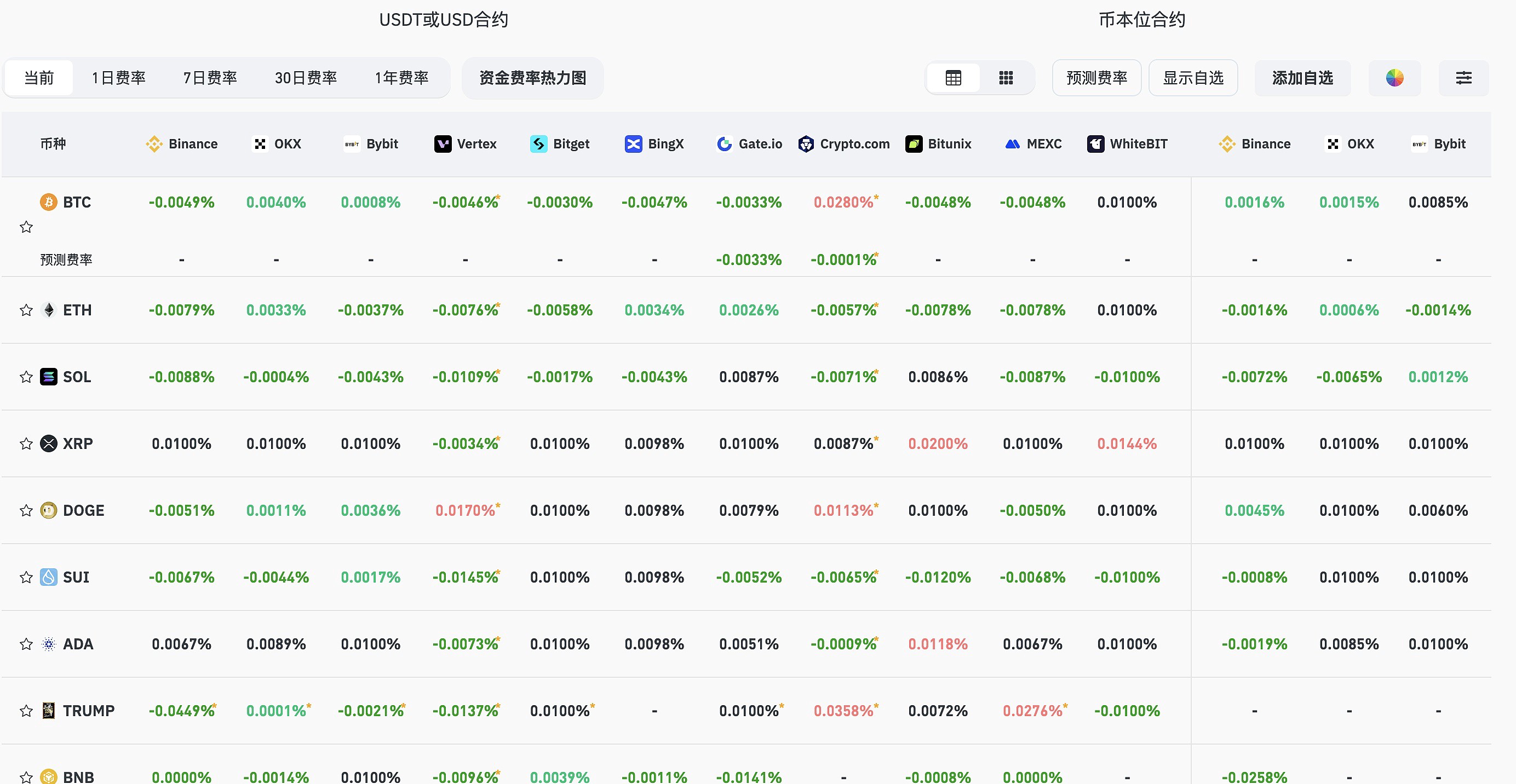Viewport: 1516px width, 784px height.
Task: Click the Gate.io logo icon
Action: (x=725, y=143)
